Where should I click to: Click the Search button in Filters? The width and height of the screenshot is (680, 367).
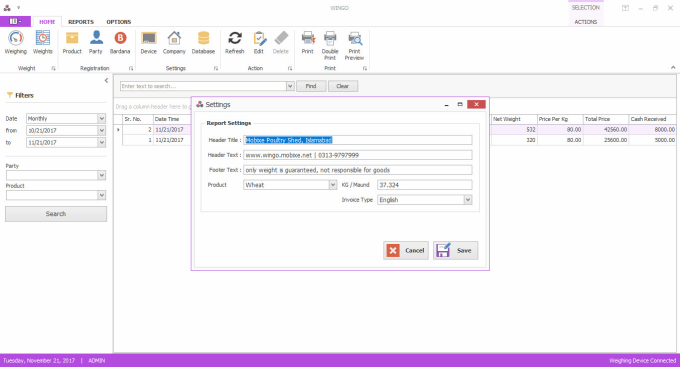[x=56, y=214]
